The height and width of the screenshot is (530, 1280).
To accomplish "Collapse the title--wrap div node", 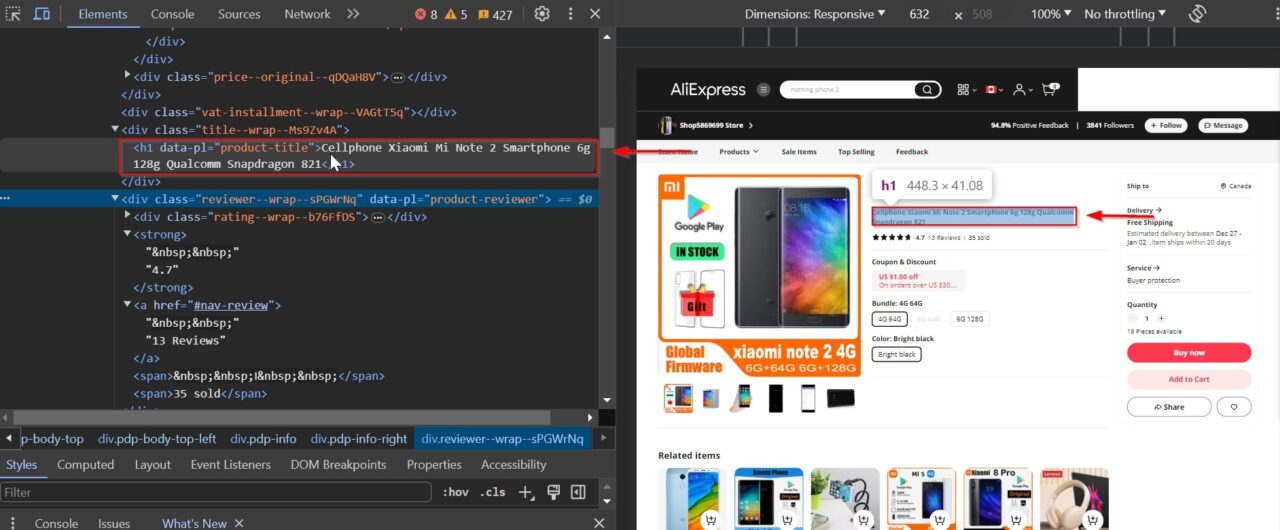I will [115, 129].
